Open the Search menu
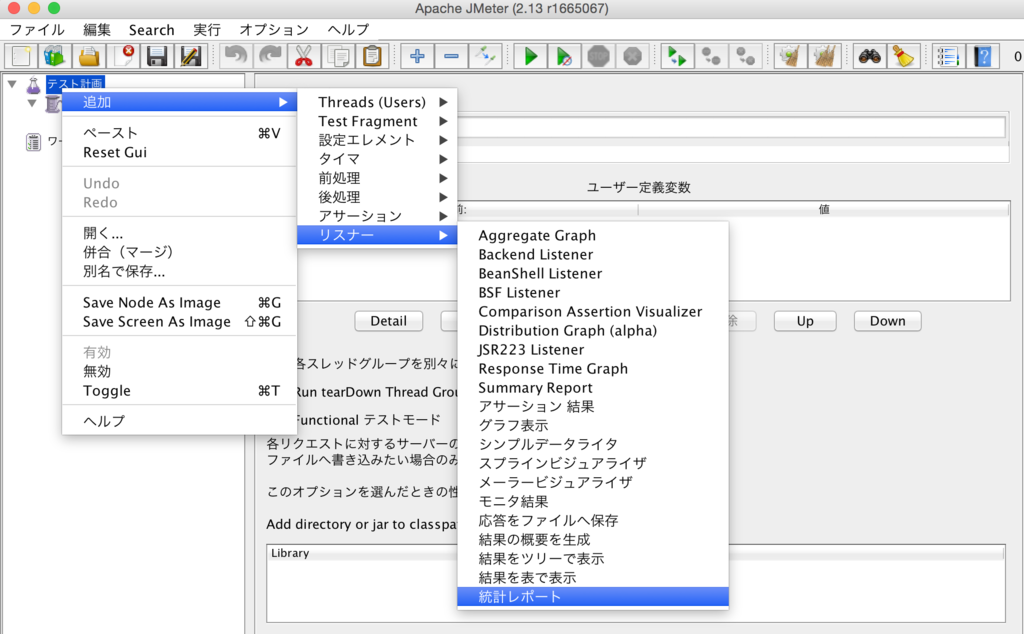 (152, 29)
